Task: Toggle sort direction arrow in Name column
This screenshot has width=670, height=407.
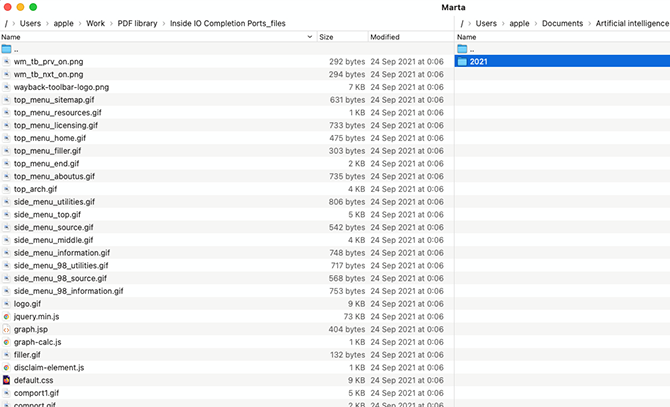Action: 310,37
